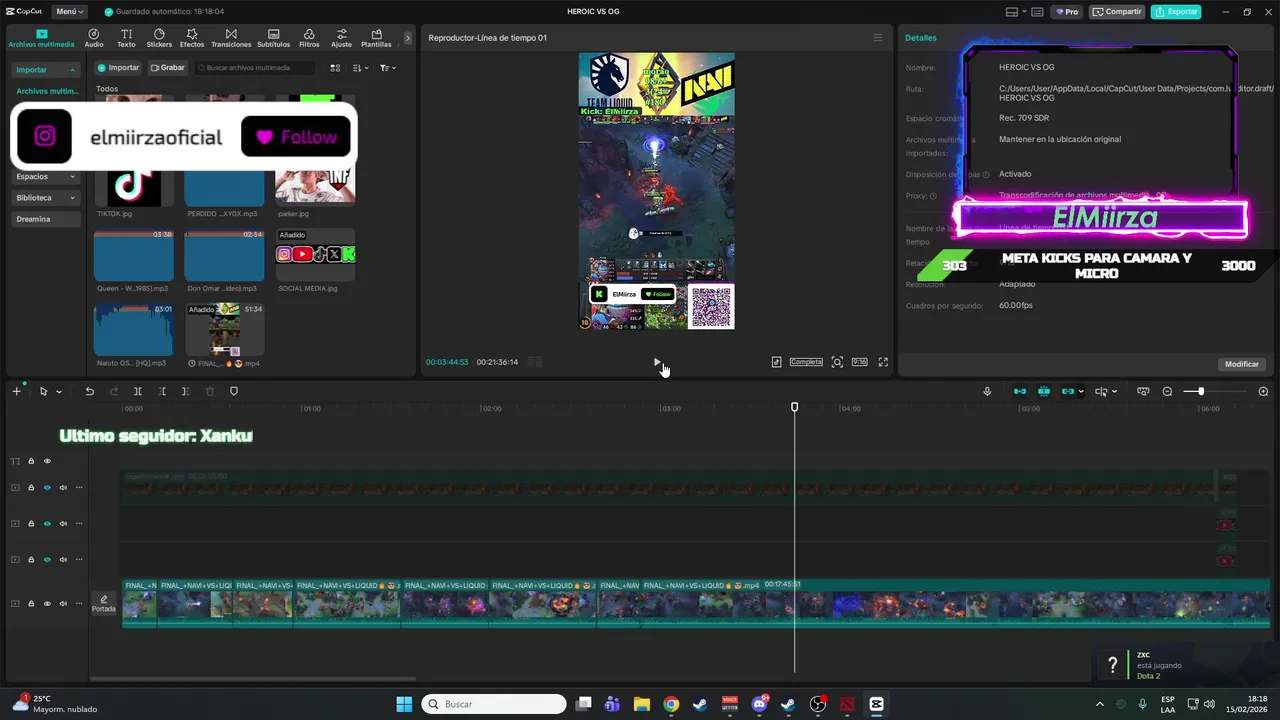Delete left of playhead using trim-left icon
1280x720 pixels.
pos(162,391)
